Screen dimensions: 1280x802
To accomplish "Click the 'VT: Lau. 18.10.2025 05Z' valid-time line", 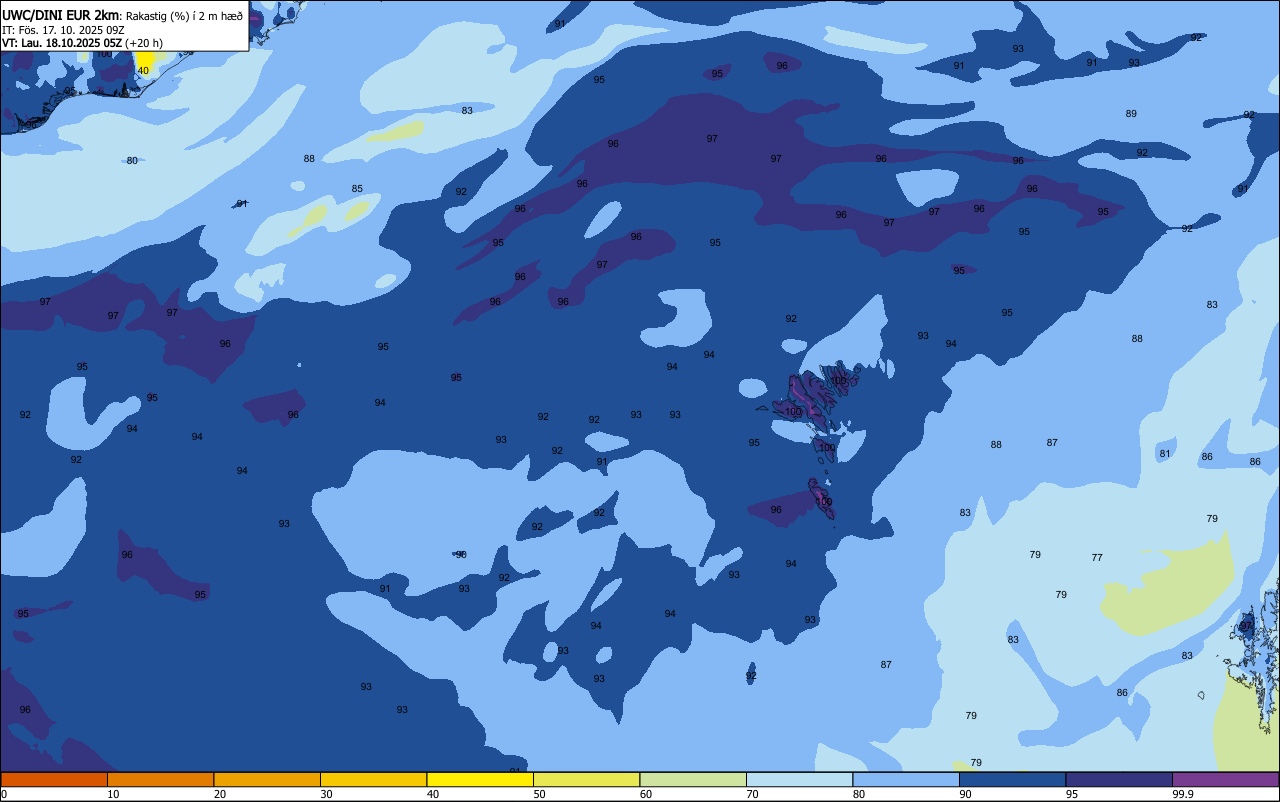I will pos(62,43).
